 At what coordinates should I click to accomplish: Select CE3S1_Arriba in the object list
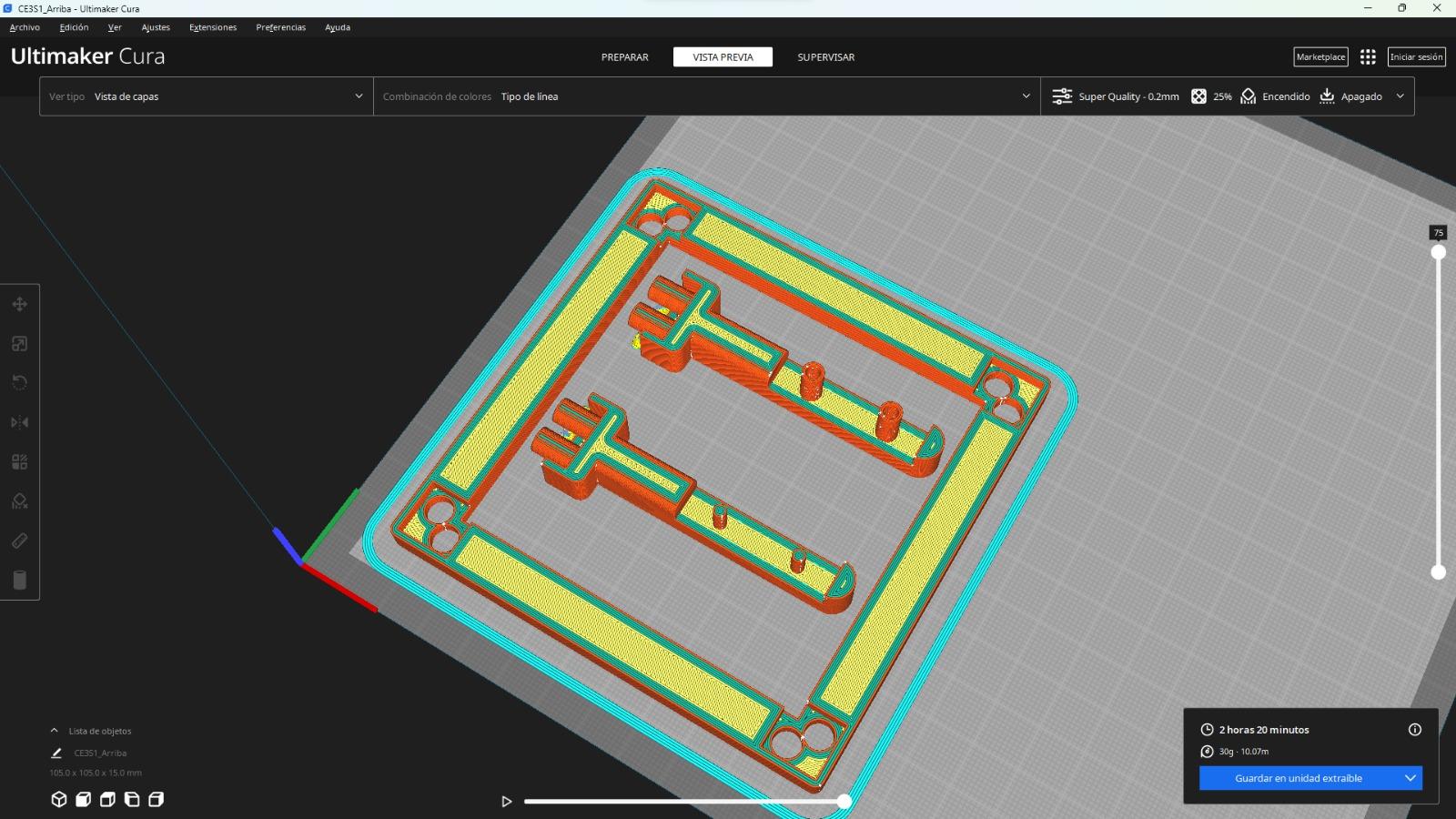point(100,753)
